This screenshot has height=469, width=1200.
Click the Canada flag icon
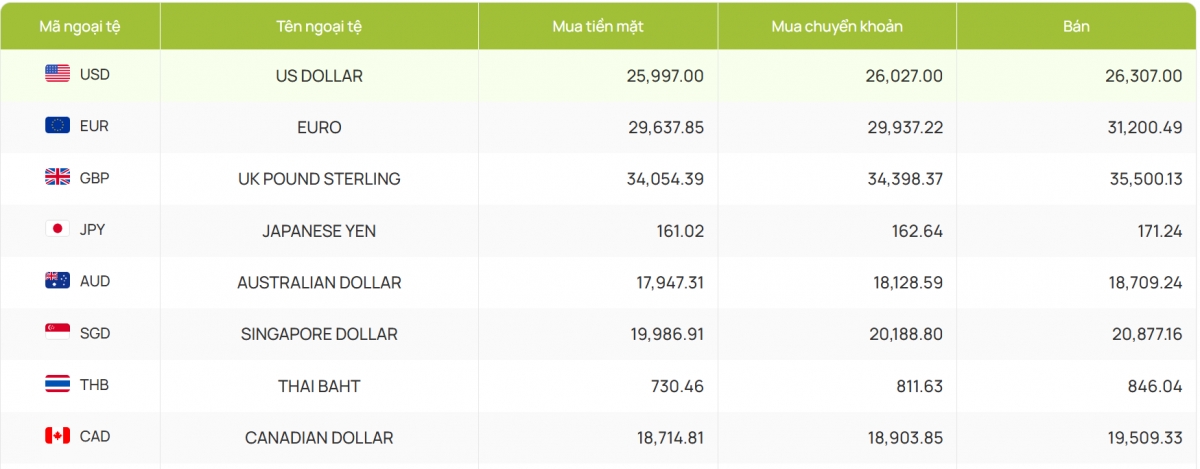pos(57,436)
